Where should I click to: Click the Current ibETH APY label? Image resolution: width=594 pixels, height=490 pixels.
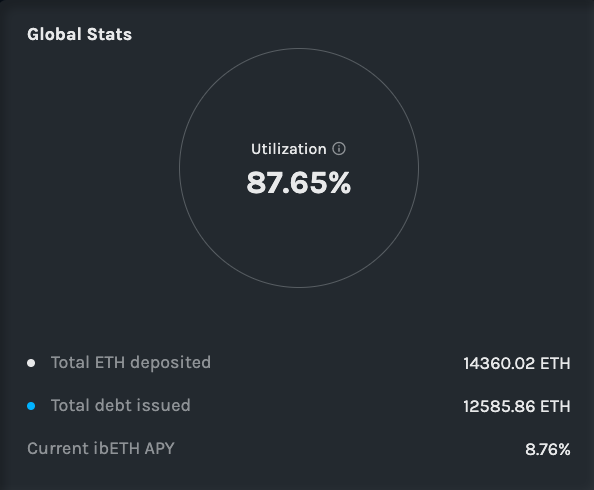click(x=101, y=449)
